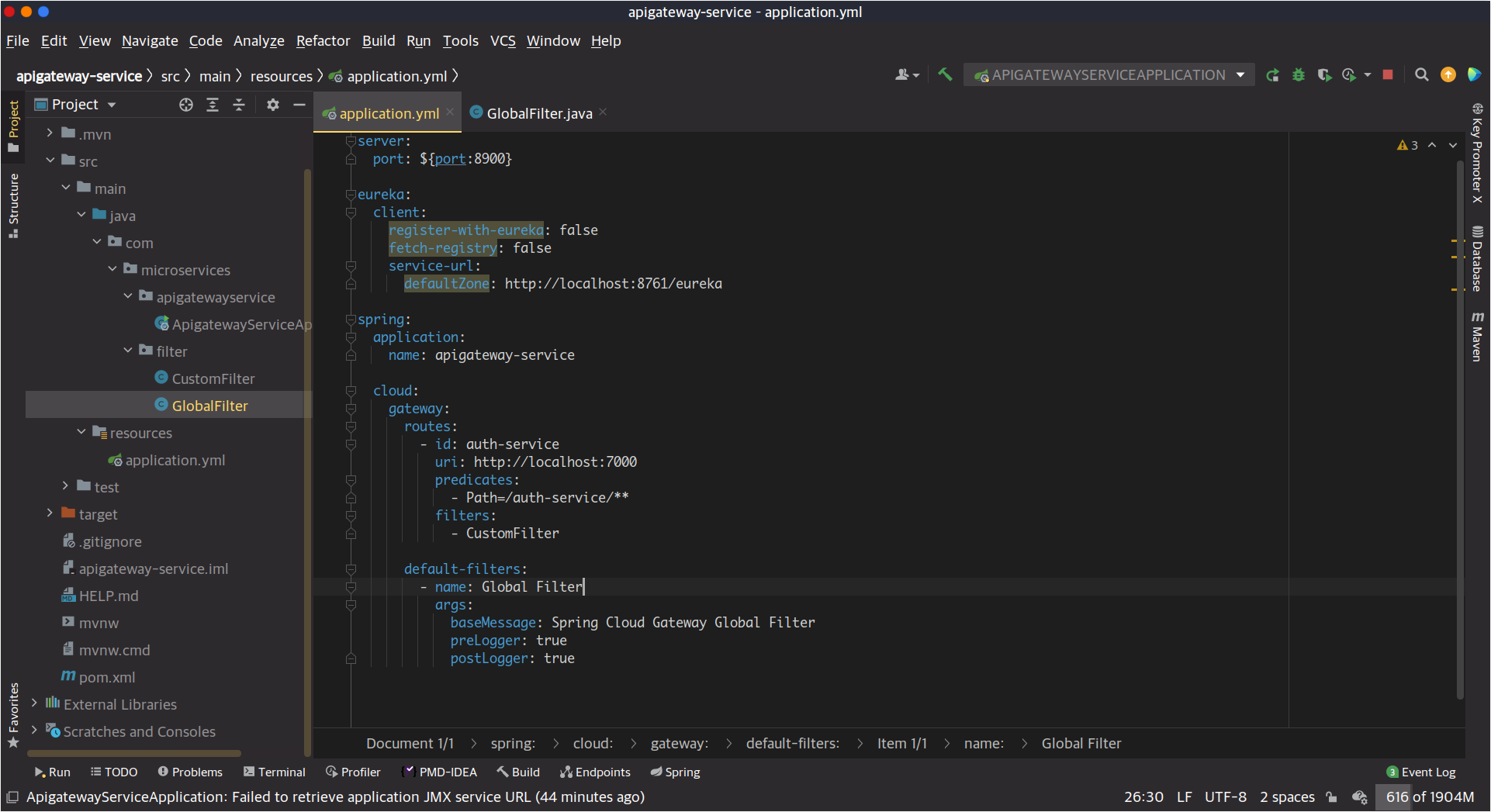Open Project panel settings gear

pos(273,104)
